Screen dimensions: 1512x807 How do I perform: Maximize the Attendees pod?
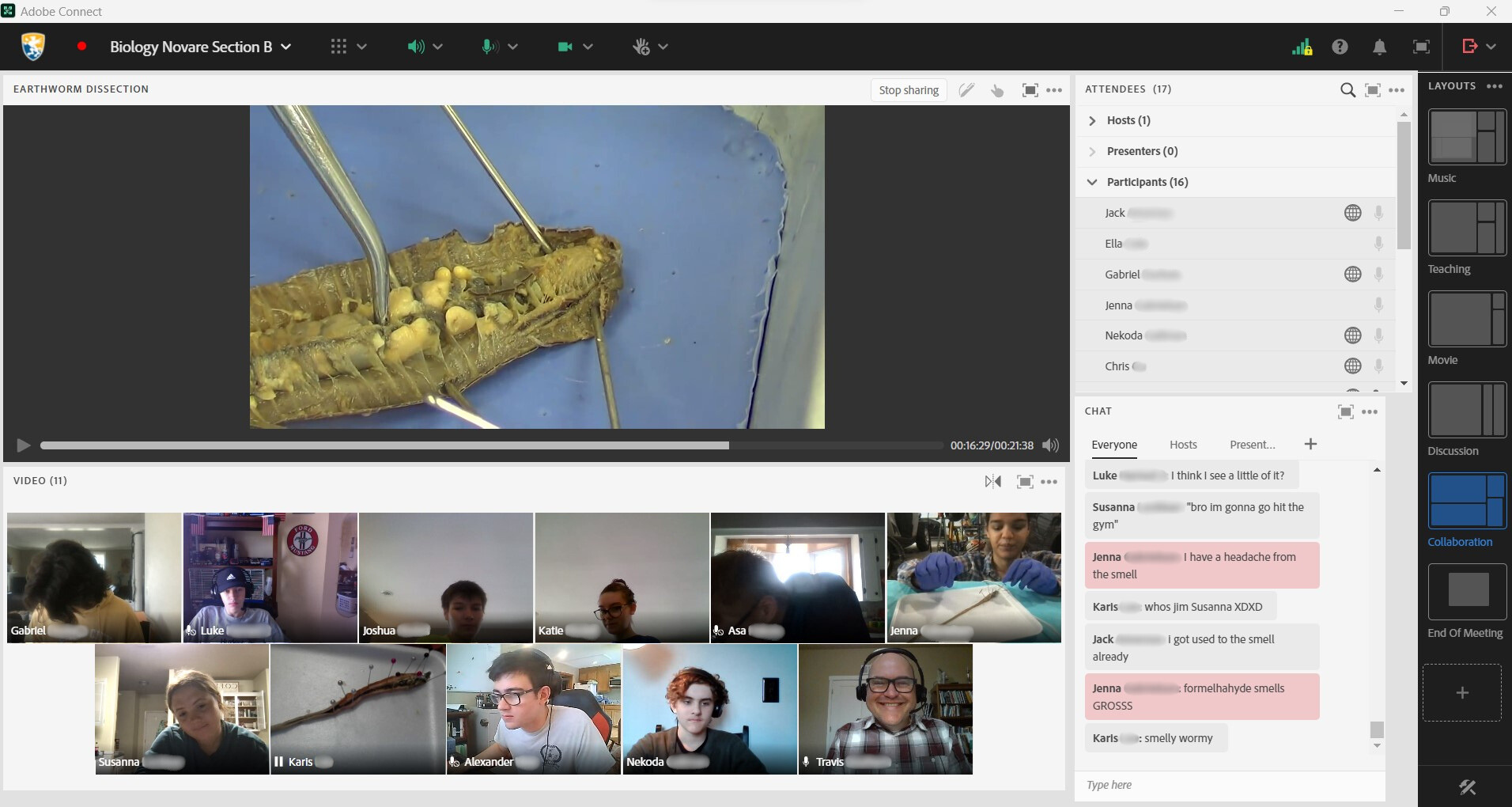tap(1373, 90)
